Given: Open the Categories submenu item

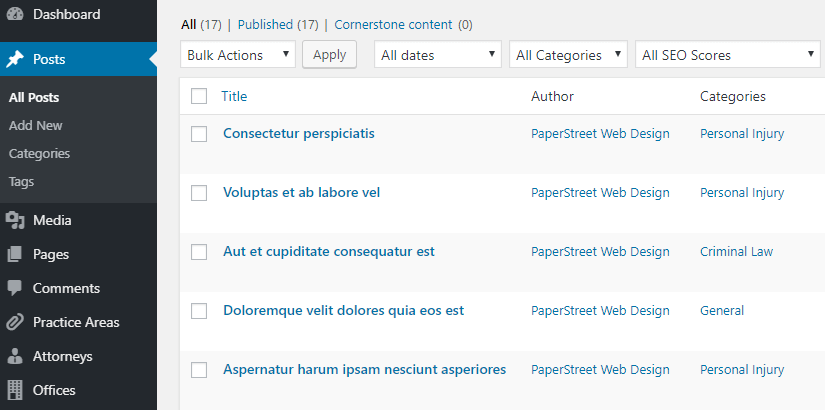Looking at the screenshot, I should pos(39,154).
